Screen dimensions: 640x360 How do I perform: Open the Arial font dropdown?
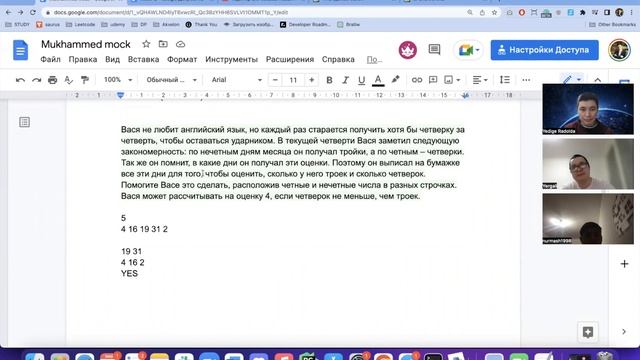tap(236, 80)
